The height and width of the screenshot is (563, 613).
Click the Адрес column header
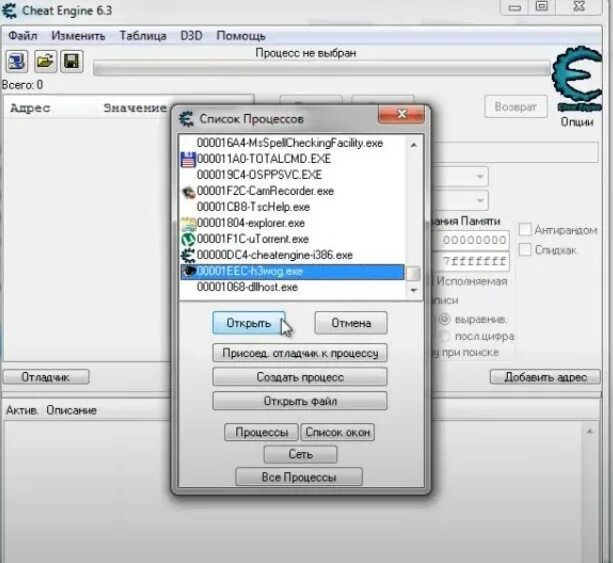tap(30, 108)
